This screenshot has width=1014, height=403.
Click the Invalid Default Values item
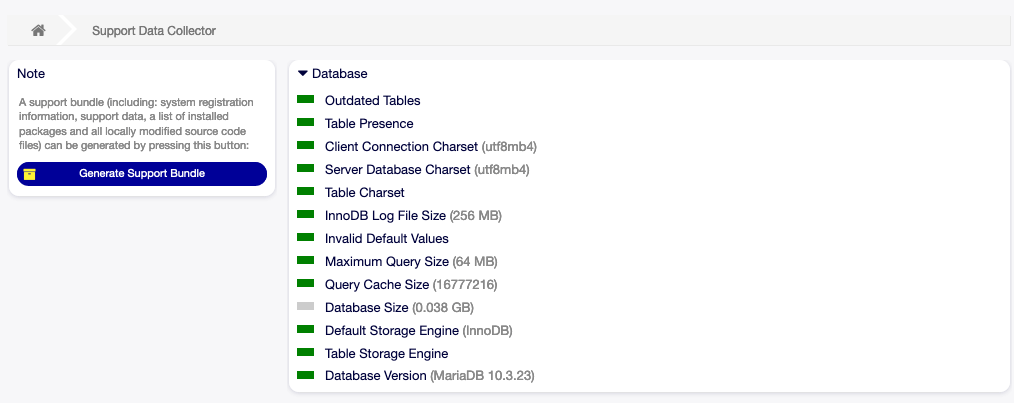point(386,239)
